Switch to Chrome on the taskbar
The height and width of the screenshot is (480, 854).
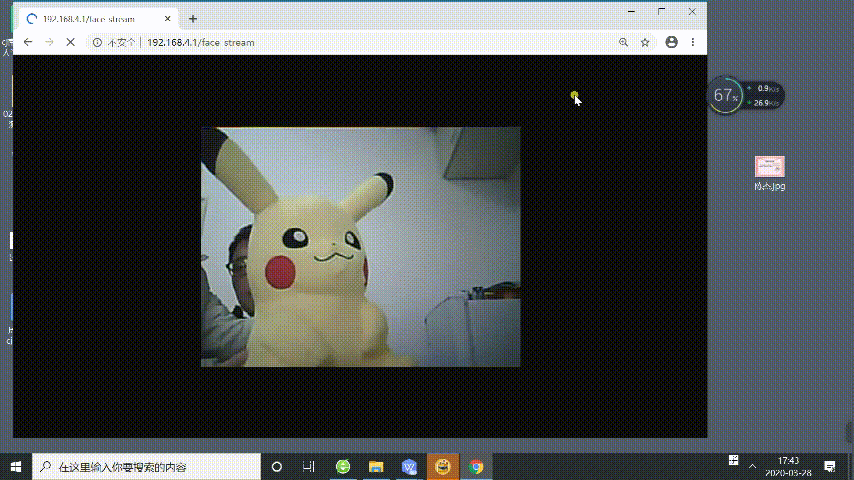476,467
